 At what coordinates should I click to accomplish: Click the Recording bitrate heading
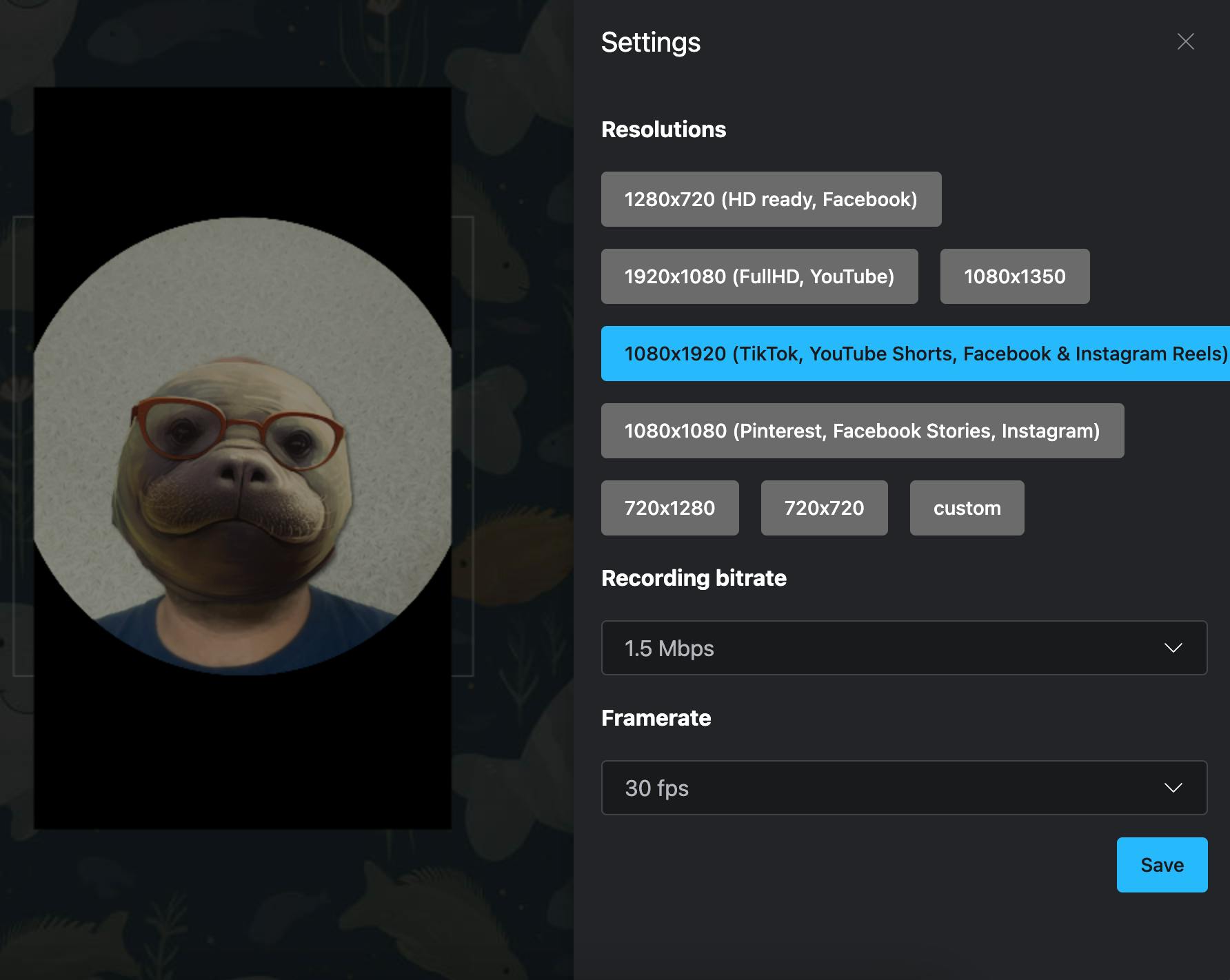point(694,578)
